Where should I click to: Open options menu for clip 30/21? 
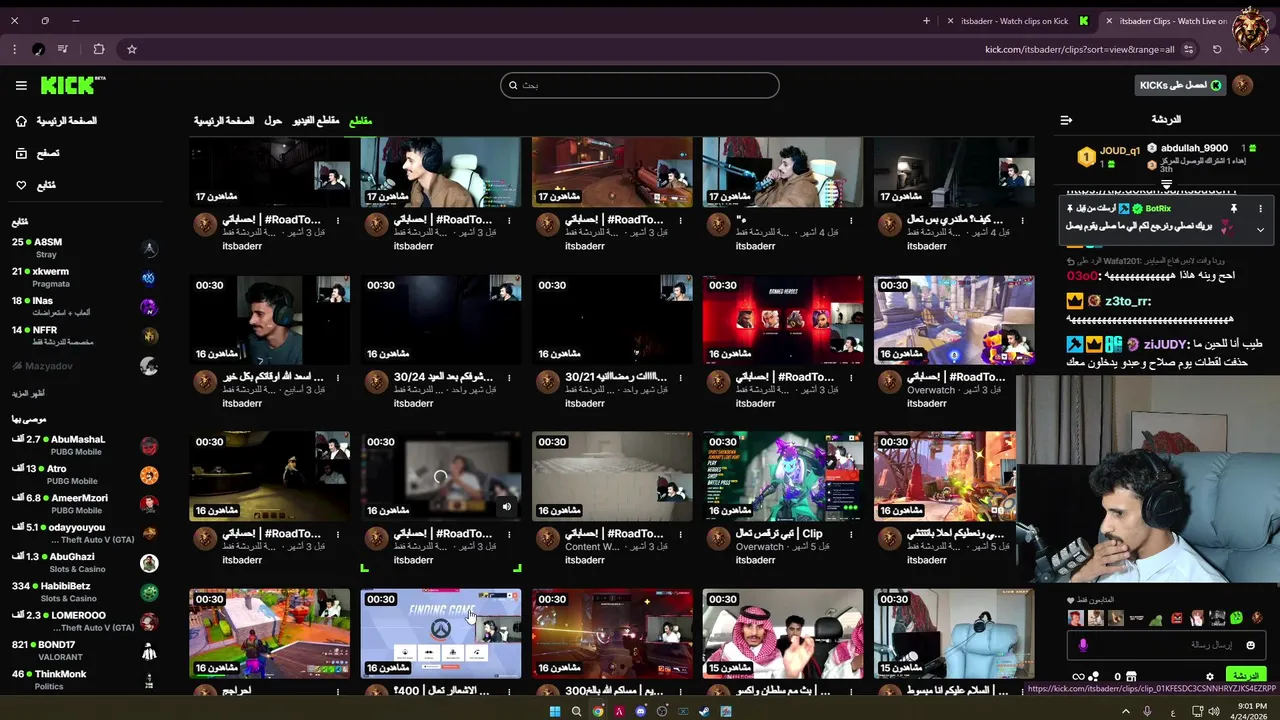(680, 378)
